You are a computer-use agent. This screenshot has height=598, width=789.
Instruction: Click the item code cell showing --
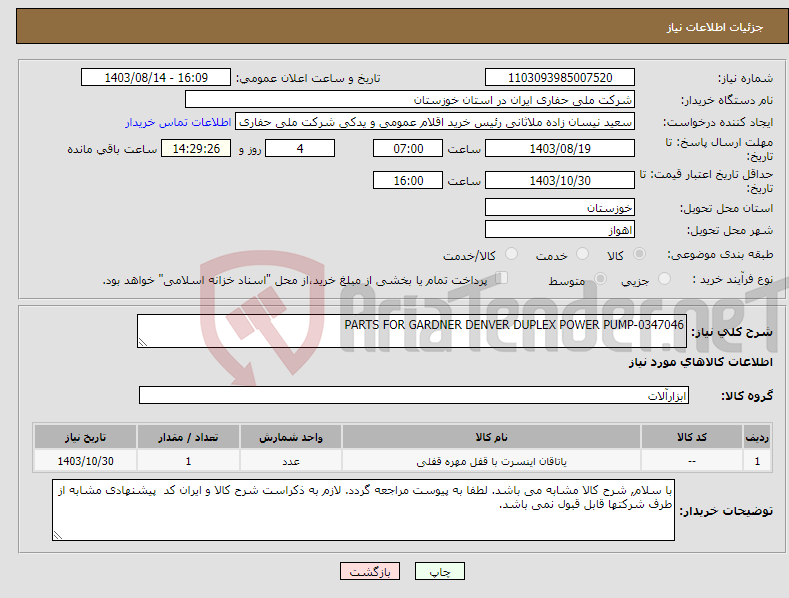pyautogui.click(x=692, y=461)
